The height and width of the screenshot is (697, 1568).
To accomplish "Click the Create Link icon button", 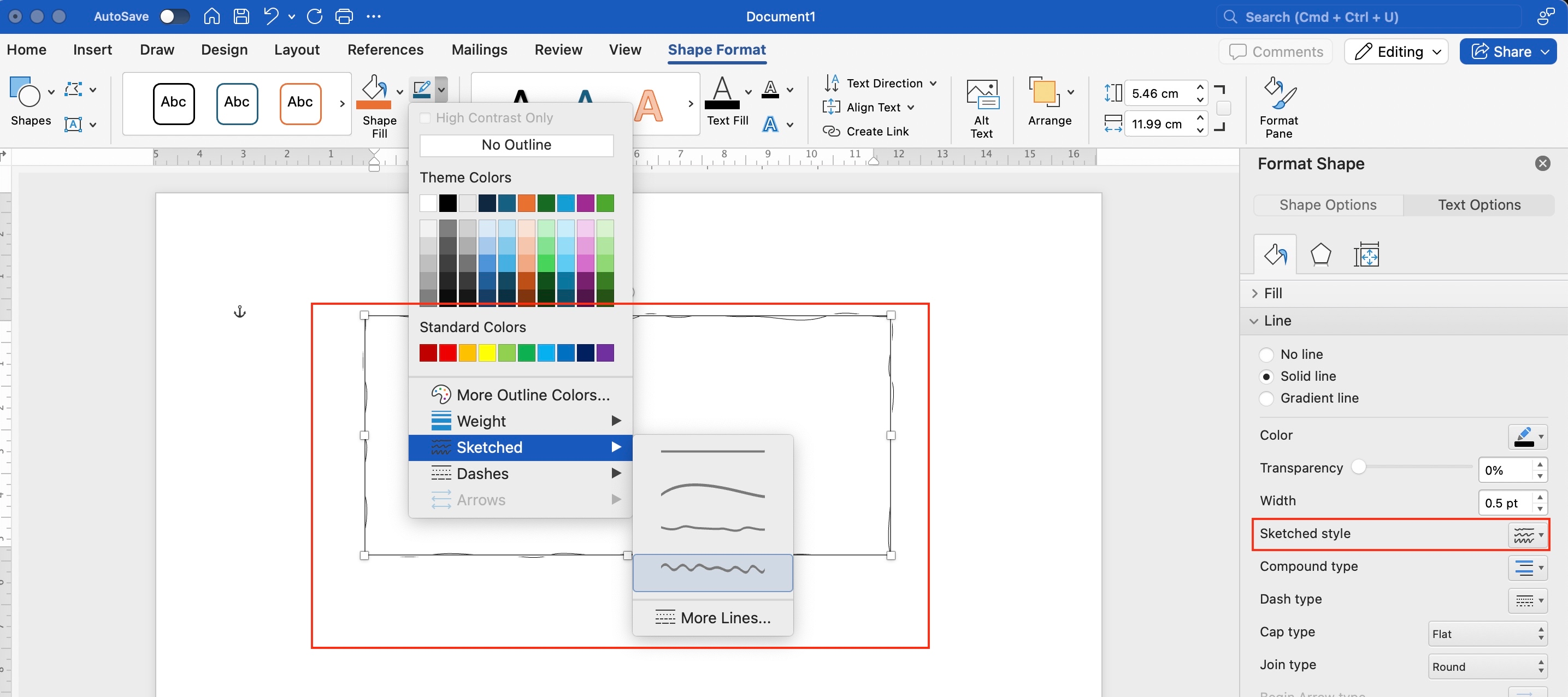I will pos(865,132).
